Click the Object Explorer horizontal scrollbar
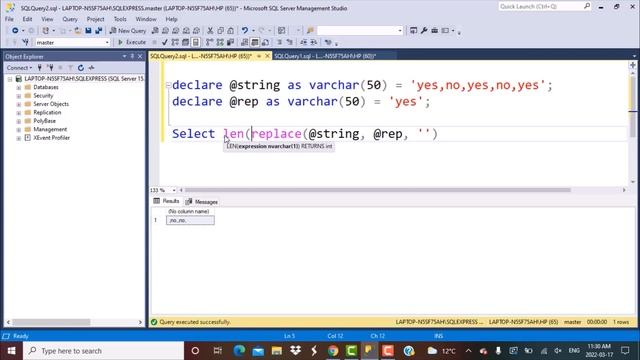640x360 pixels. click(x=51, y=322)
